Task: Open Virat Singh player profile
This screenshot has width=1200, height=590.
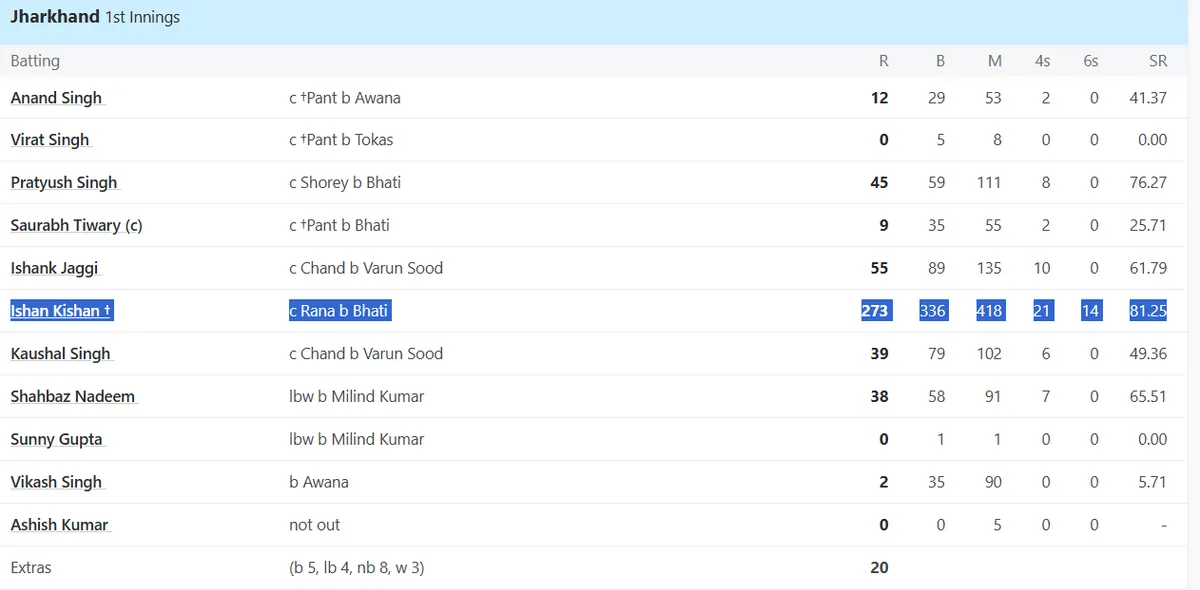Action: click(x=50, y=140)
